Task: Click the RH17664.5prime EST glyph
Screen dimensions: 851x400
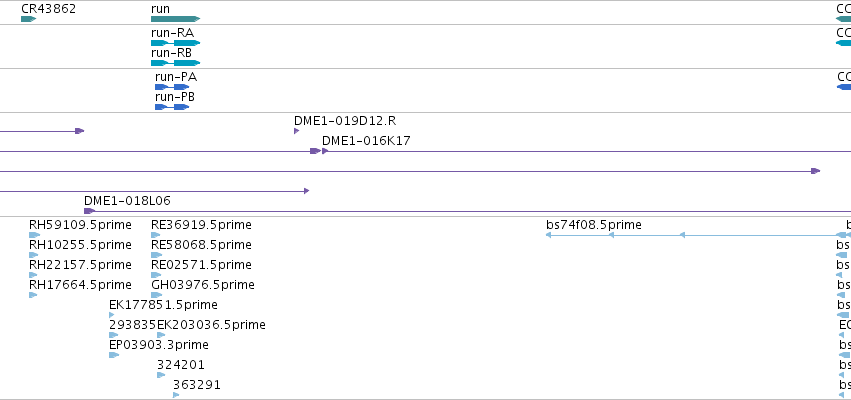Action: (33, 295)
